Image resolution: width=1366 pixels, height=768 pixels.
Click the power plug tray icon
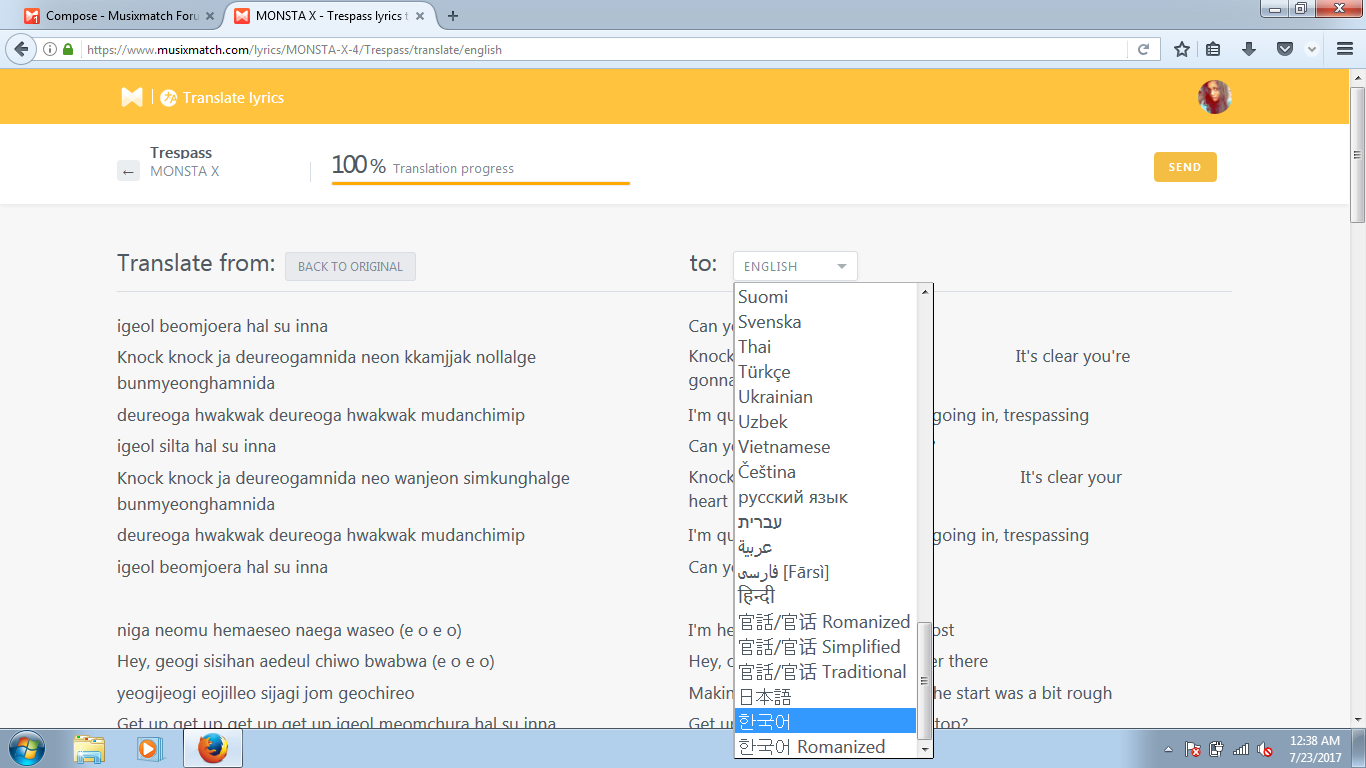click(x=1216, y=749)
